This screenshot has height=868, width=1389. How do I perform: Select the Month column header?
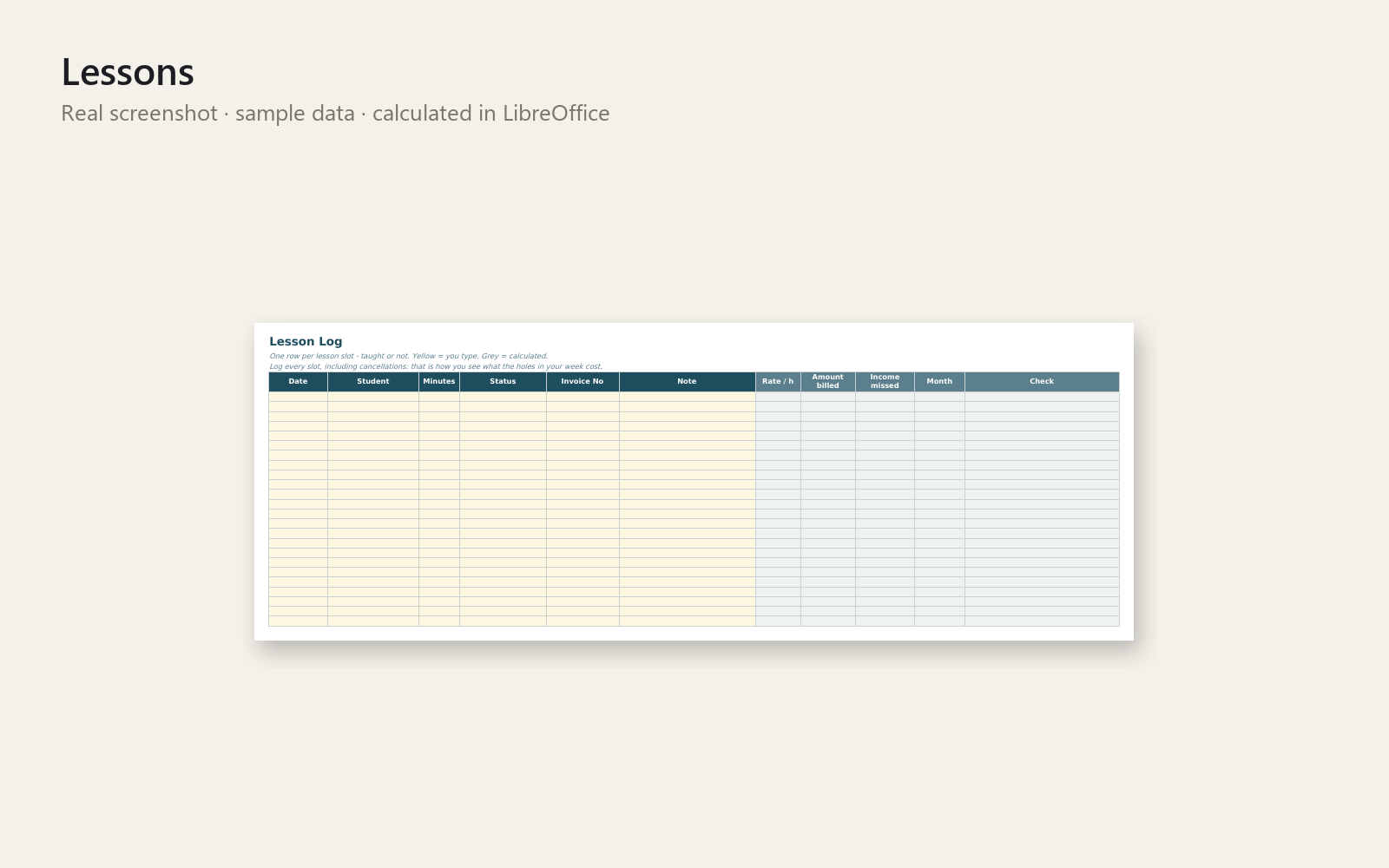coord(939,382)
